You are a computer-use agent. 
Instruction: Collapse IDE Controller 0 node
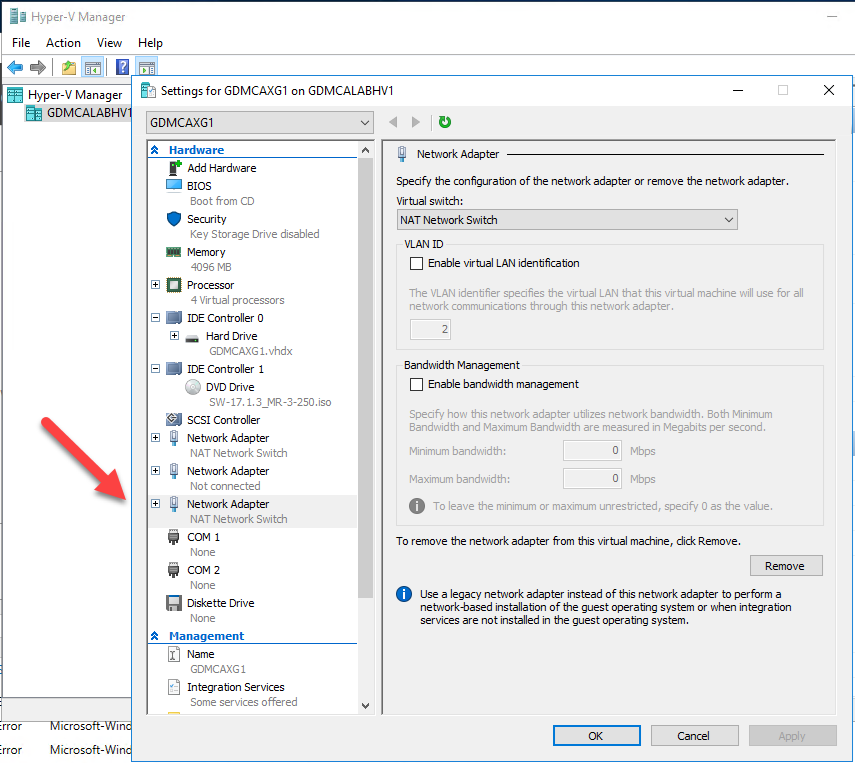pos(155,317)
